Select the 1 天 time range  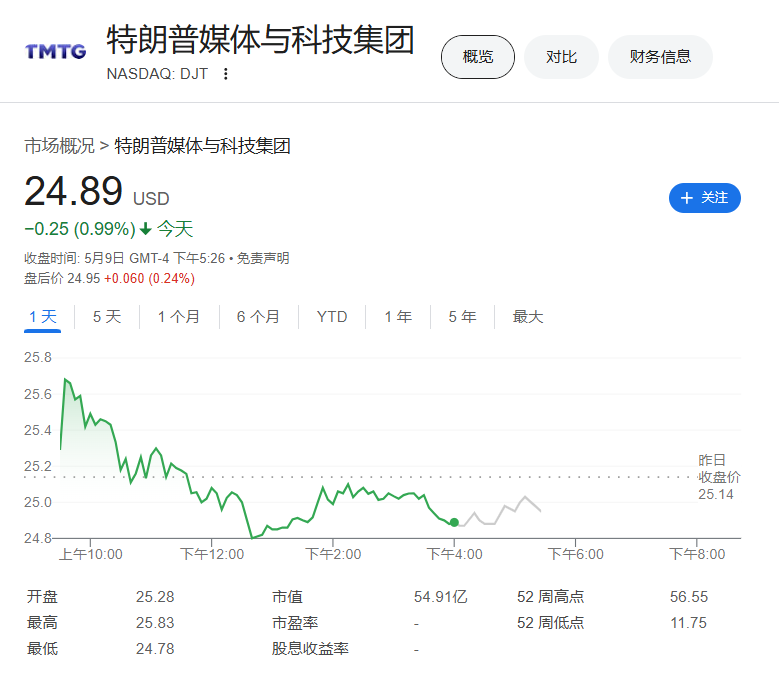tap(43, 317)
